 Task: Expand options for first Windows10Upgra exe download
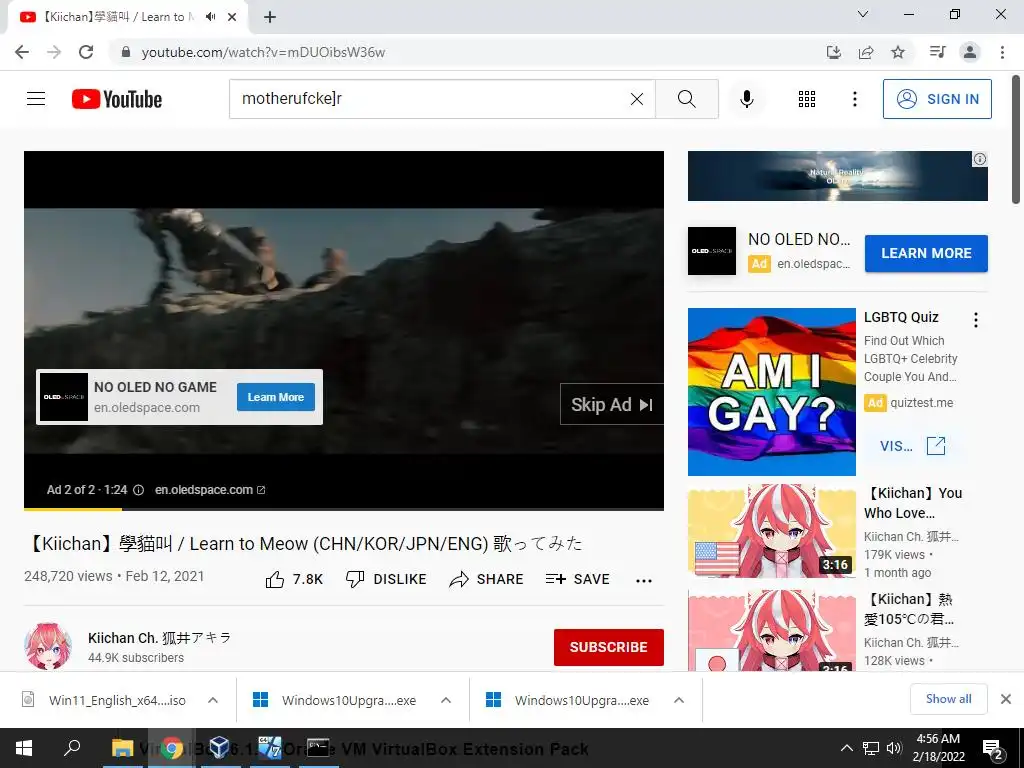[x=446, y=700]
